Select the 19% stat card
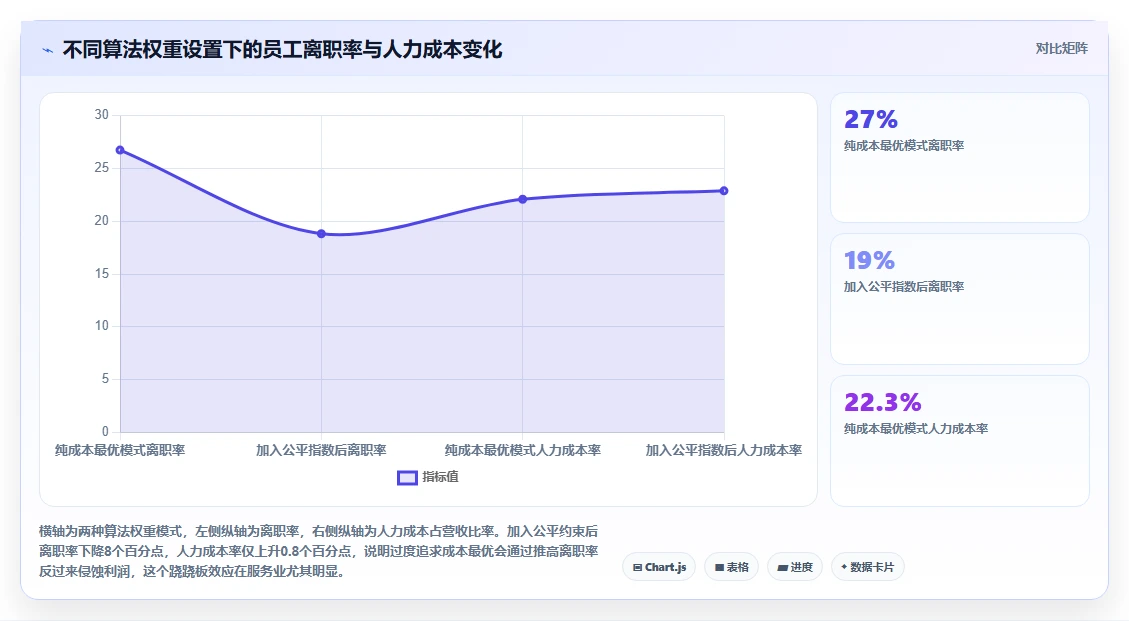 [x=960, y=299]
